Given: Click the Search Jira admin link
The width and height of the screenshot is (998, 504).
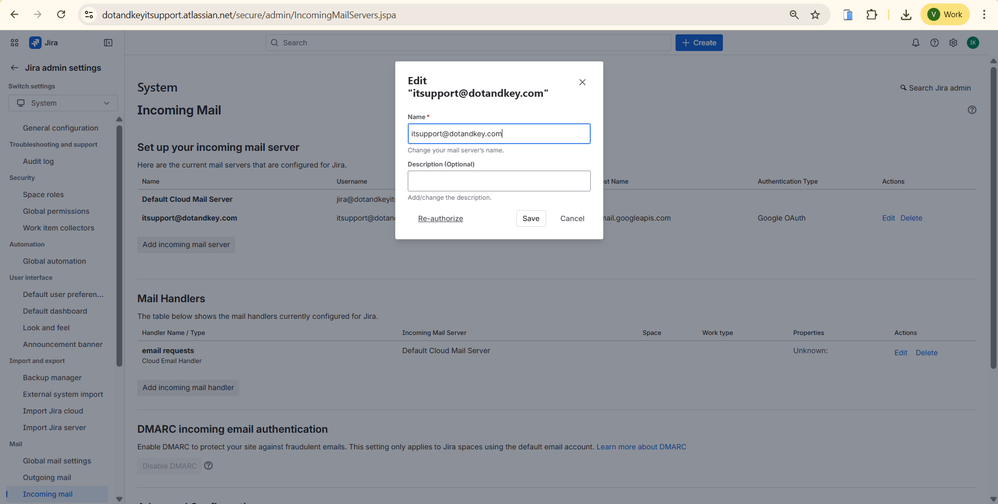Looking at the screenshot, I should (x=936, y=88).
